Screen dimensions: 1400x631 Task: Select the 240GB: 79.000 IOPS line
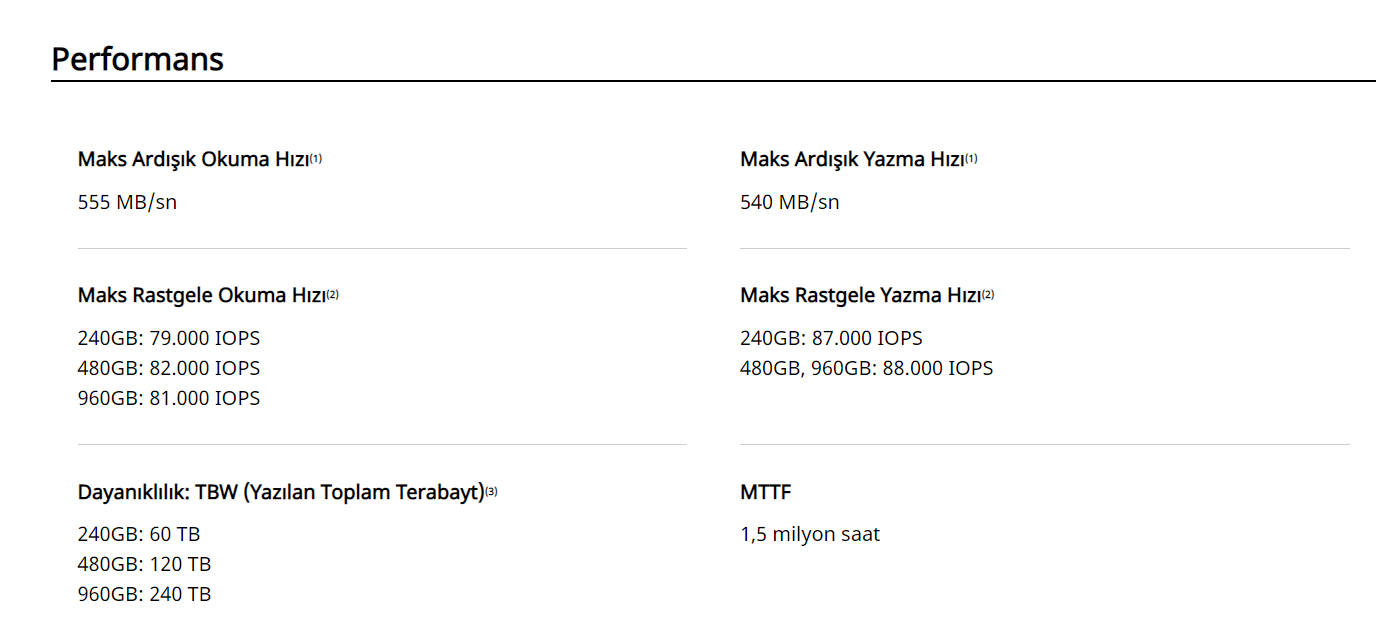tap(168, 338)
